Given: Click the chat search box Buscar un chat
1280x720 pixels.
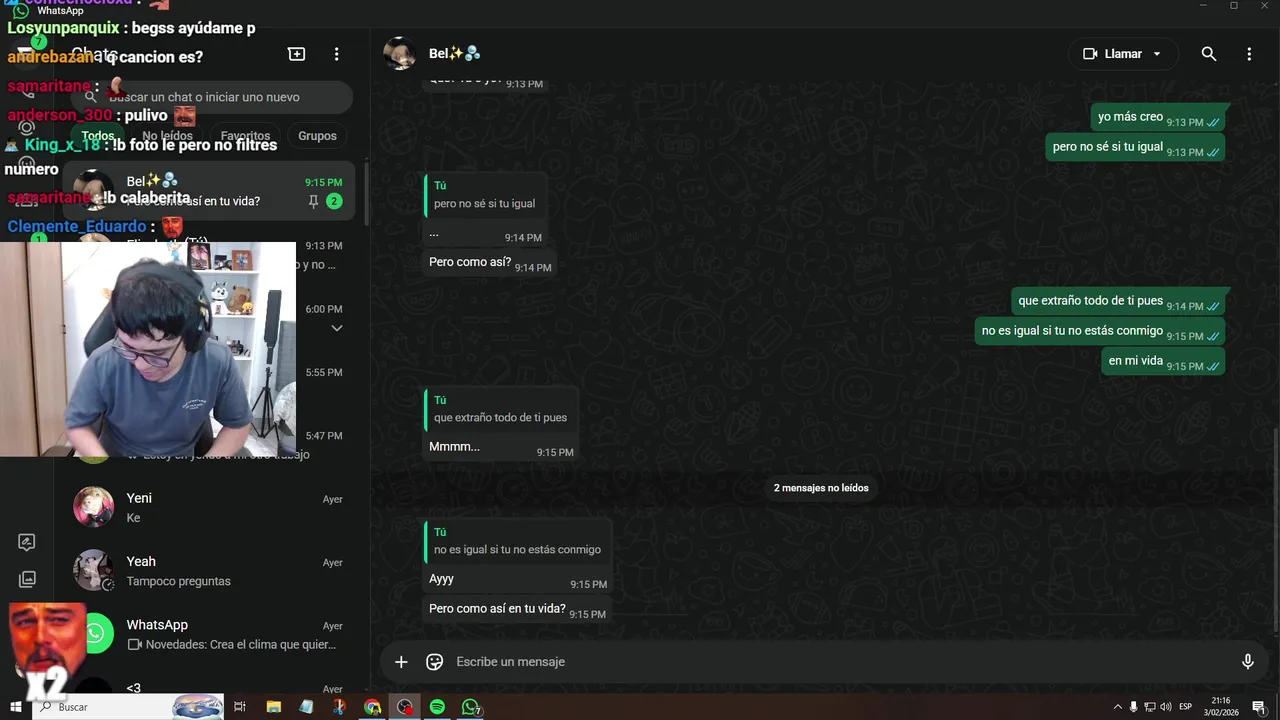Looking at the screenshot, I should point(212,97).
